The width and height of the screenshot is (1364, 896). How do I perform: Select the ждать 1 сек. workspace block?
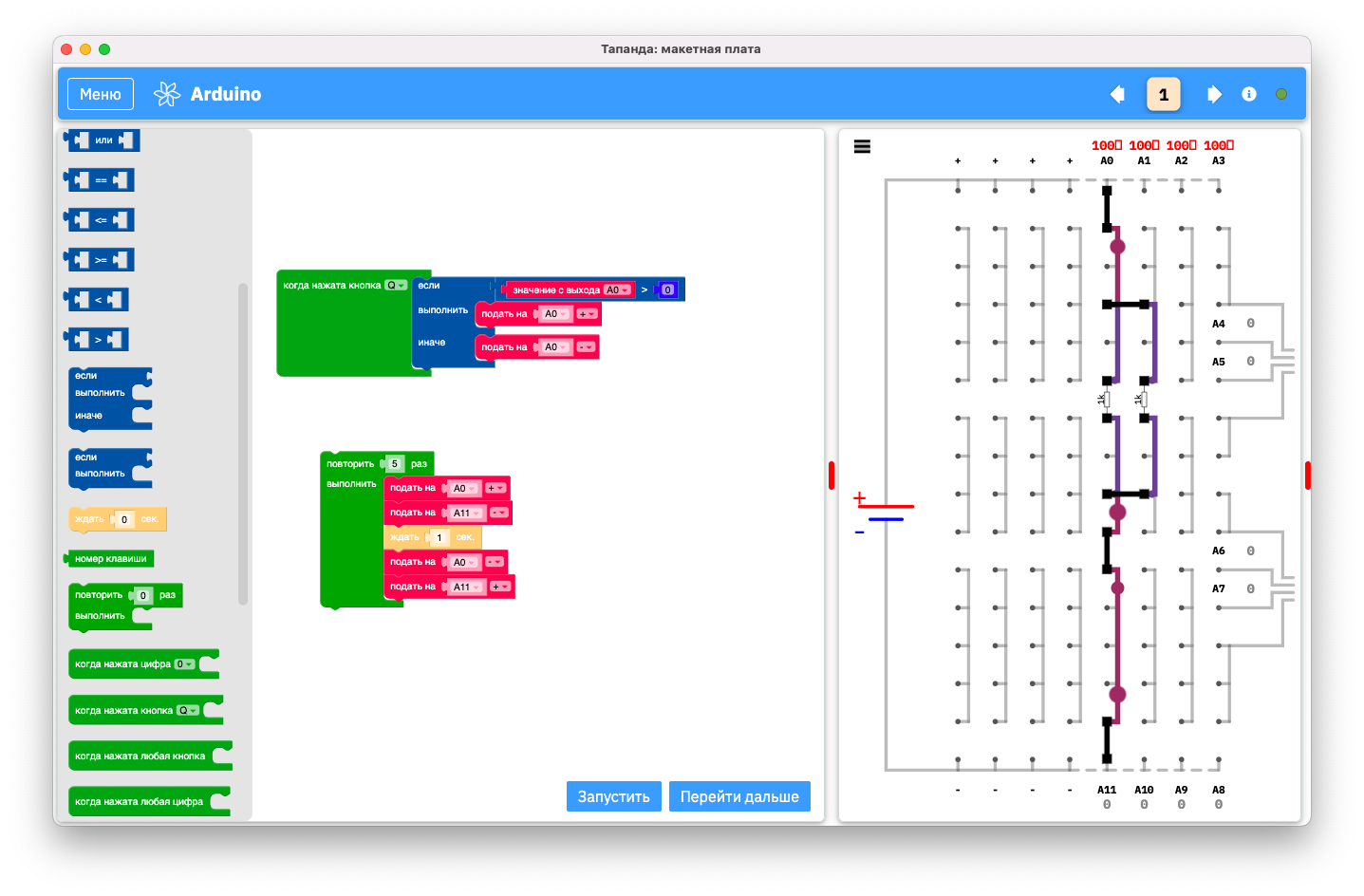433,537
